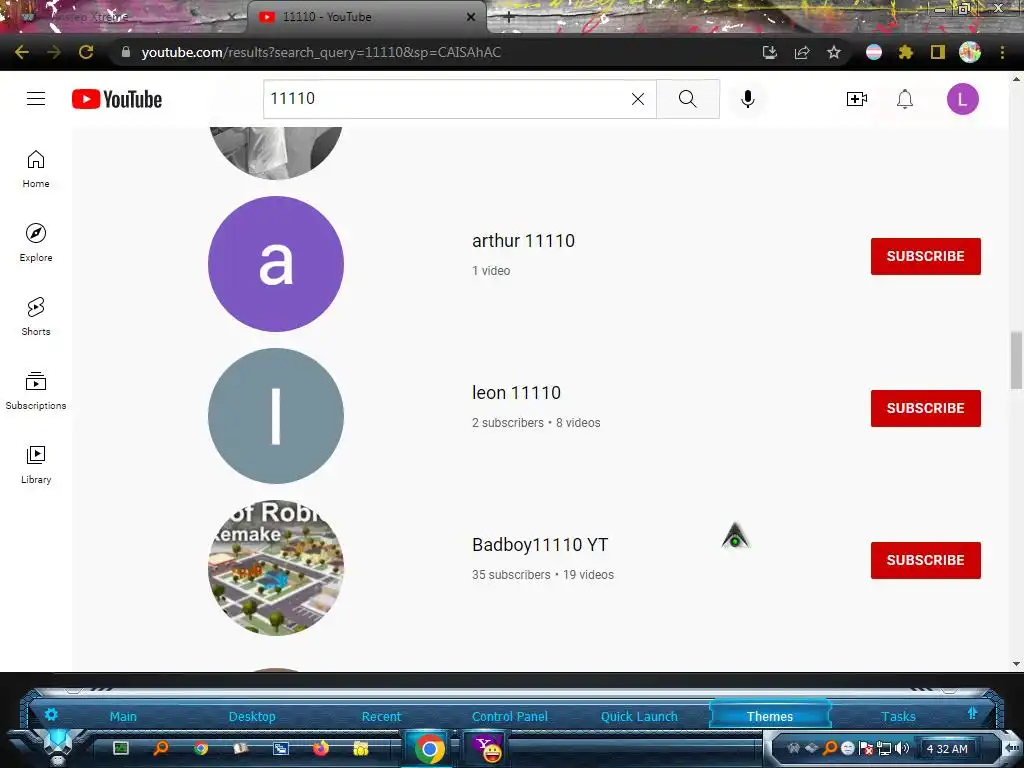Click the volume speaker tray icon
The height and width of the screenshot is (768, 1024).
point(902,748)
